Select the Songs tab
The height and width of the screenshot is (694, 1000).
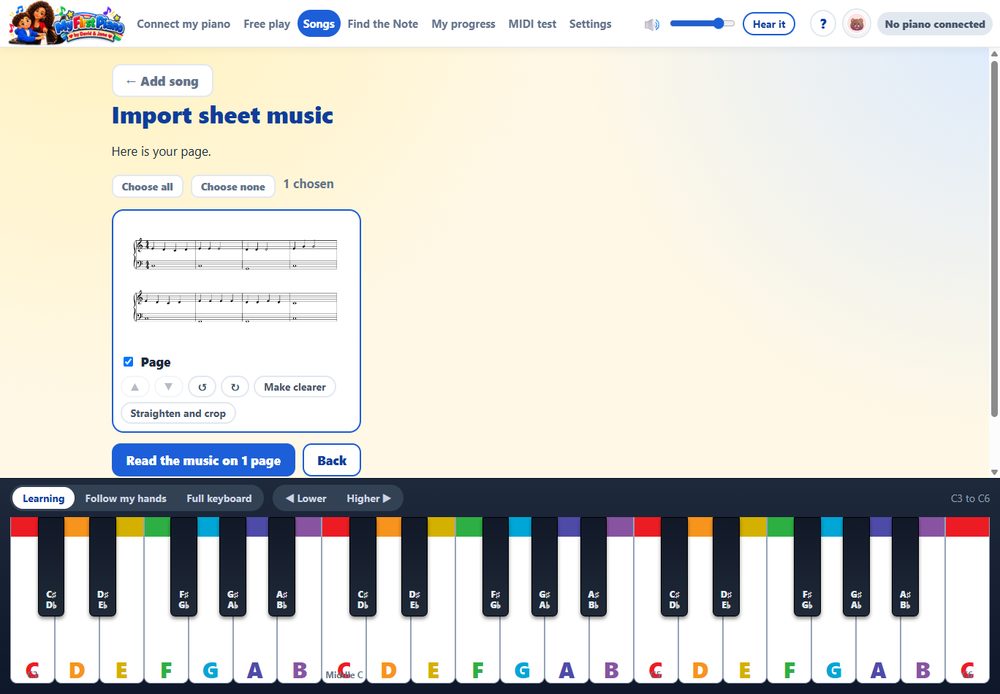pyautogui.click(x=319, y=24)
